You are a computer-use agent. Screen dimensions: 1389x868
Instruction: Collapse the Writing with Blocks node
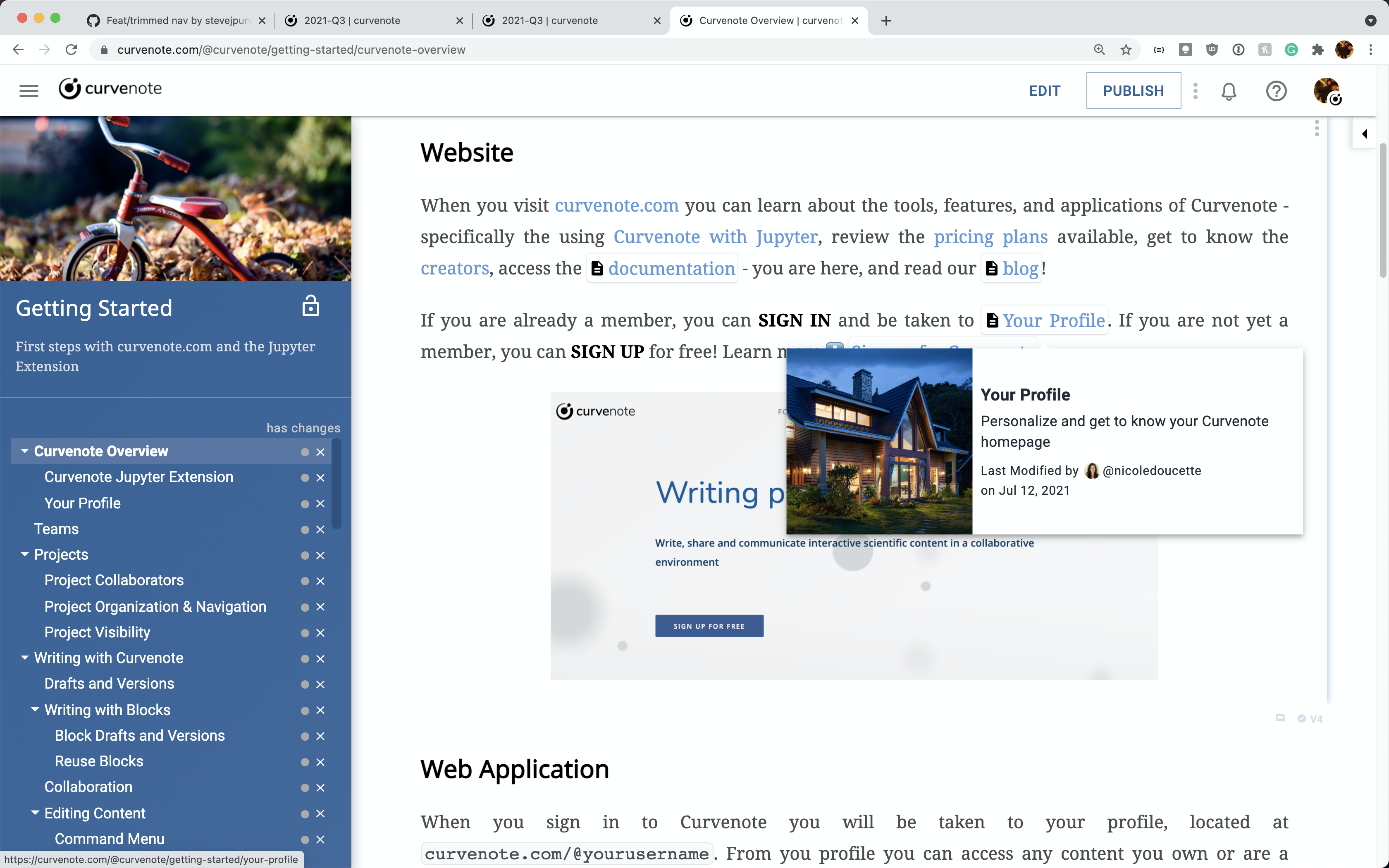[x=35, y=710]
